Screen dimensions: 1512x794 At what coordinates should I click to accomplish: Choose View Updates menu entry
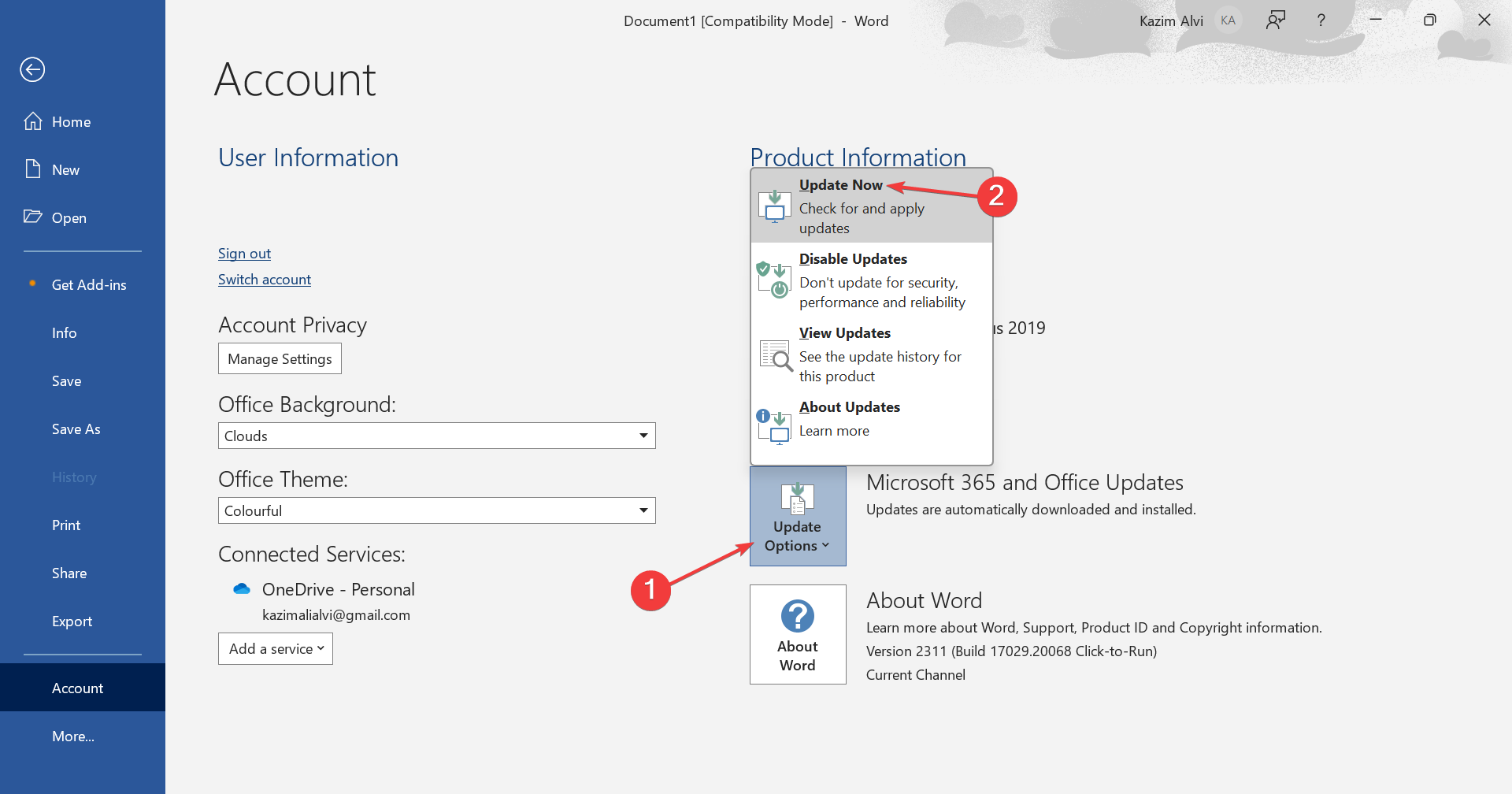pos(872,354)
